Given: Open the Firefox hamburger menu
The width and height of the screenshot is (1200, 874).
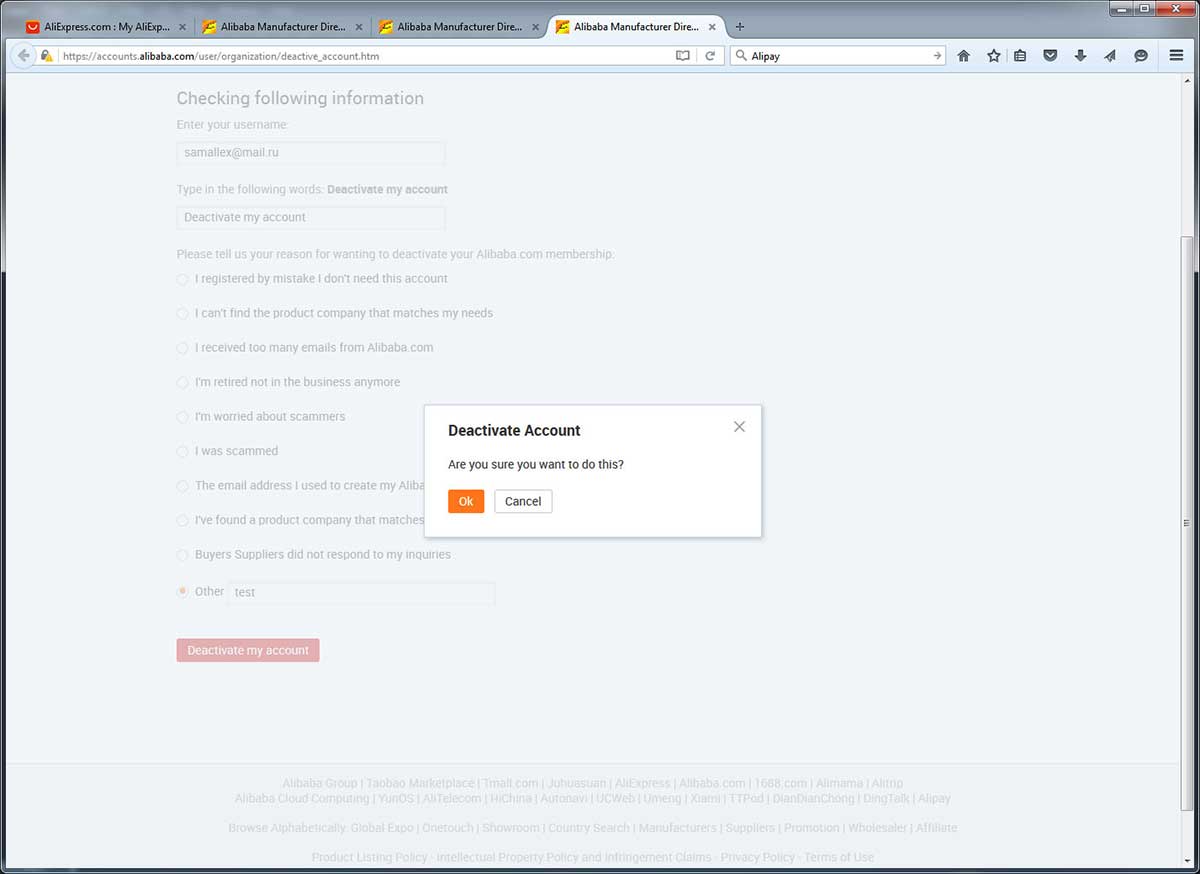Looking at the screenshot, I should click(x=1177, y=56).
